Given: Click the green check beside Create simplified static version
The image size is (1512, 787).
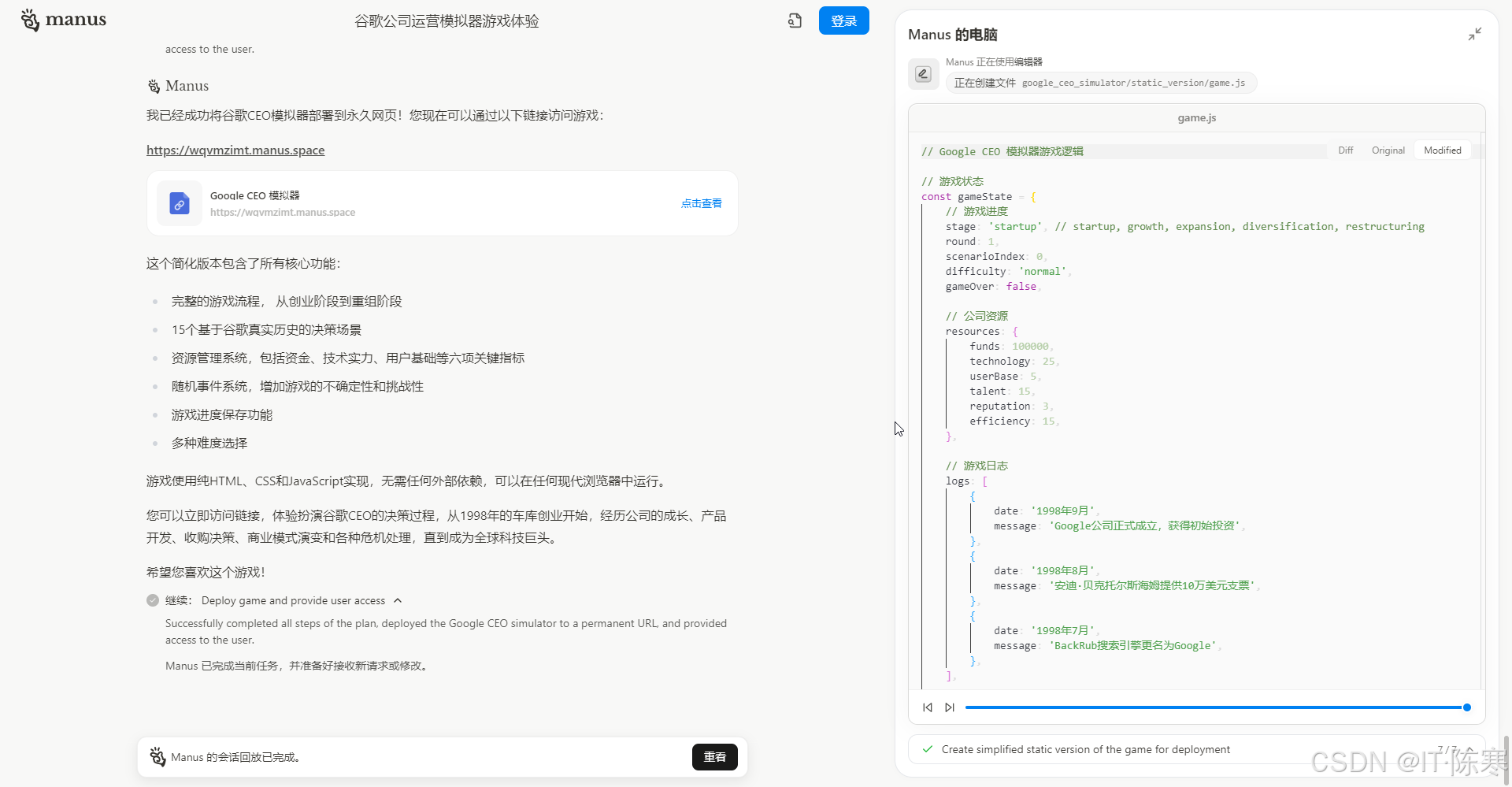Looking at the screenshot, I should [928, 749].
